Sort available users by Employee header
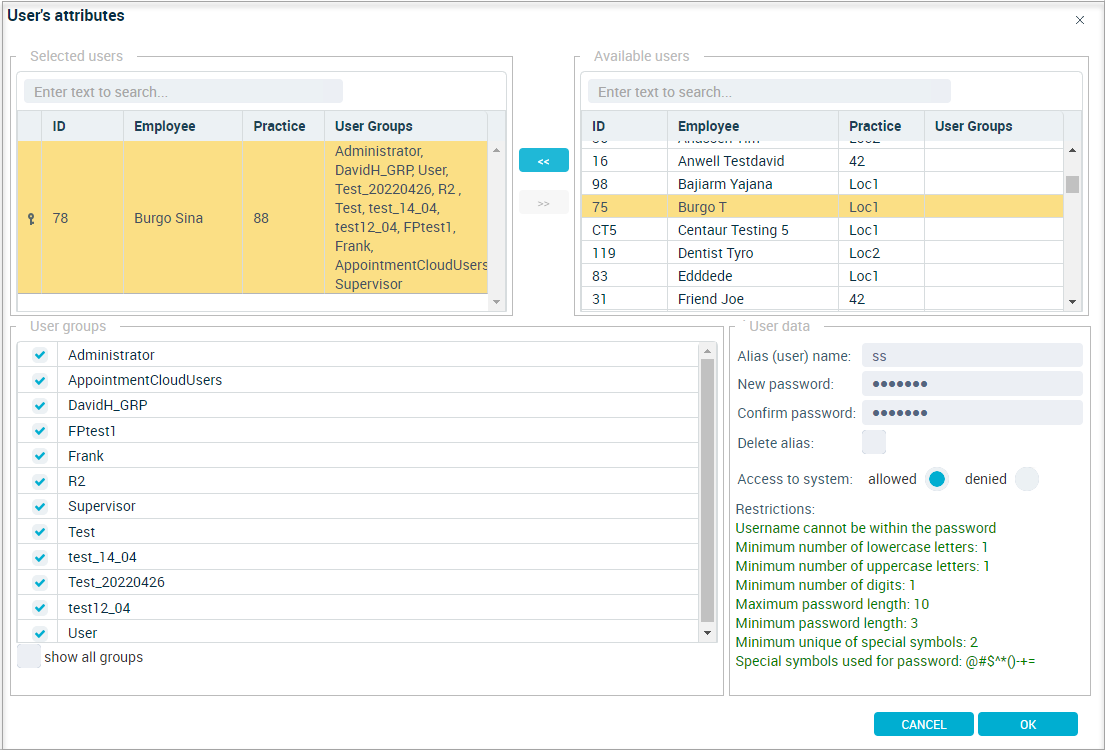This screenshot has width=1105, height=750. (753, 126)
